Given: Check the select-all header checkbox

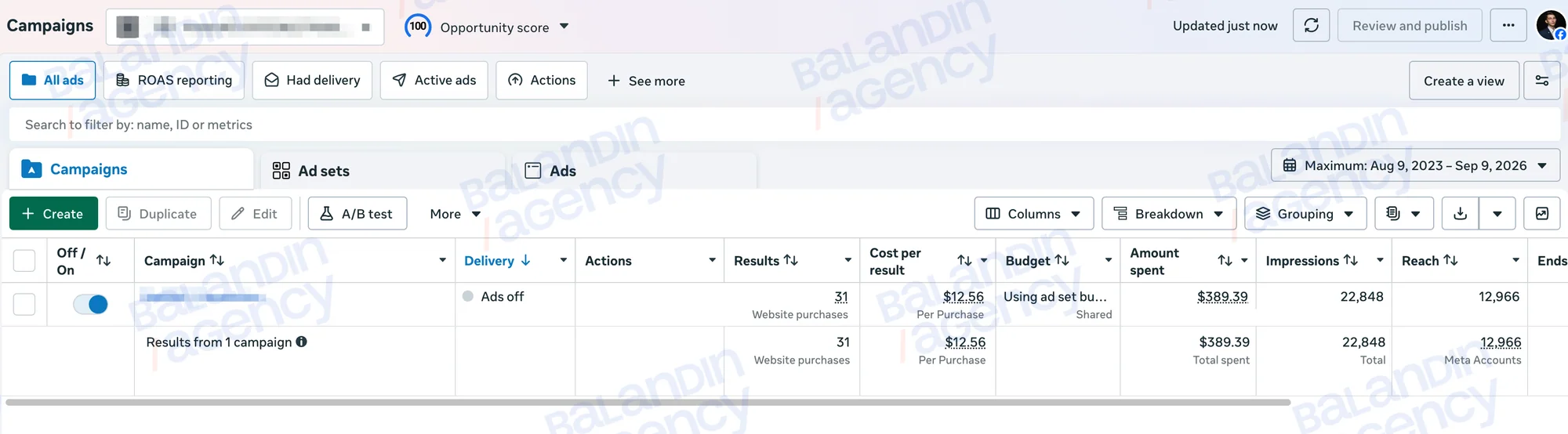Looking at the screenshot, I should (24, 260).
